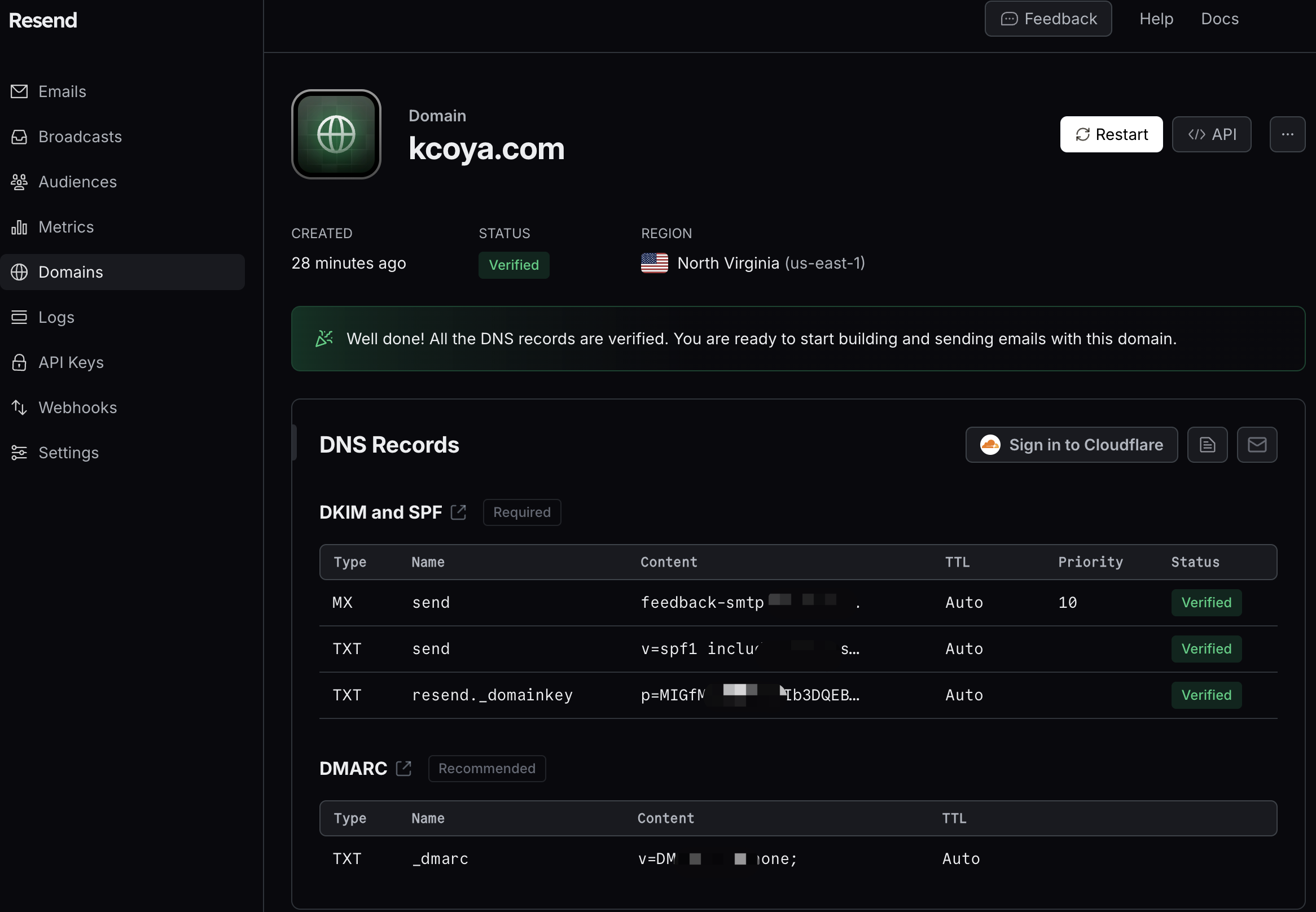This screenshot has width=1316, height=912.
Task: Click the envelope icon in DNS Records header
Action: (1257, 445)
